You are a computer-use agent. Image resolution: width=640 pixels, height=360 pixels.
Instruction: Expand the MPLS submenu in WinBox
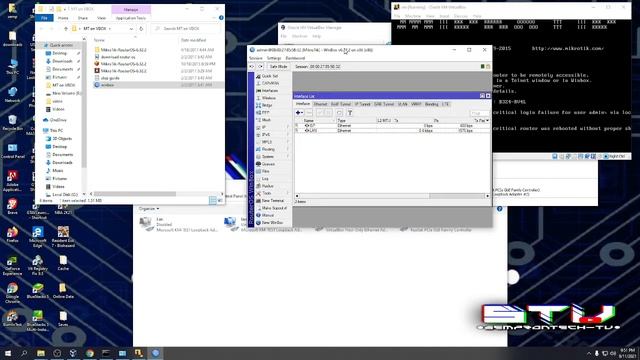pos(272,142)
